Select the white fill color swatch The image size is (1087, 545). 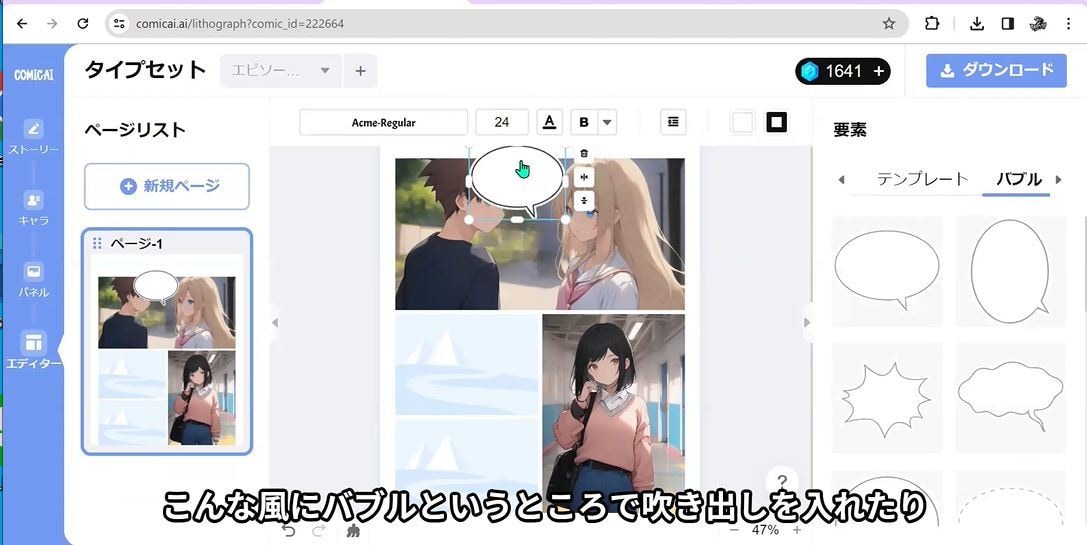pyautogui.click(x=742, y=123)
